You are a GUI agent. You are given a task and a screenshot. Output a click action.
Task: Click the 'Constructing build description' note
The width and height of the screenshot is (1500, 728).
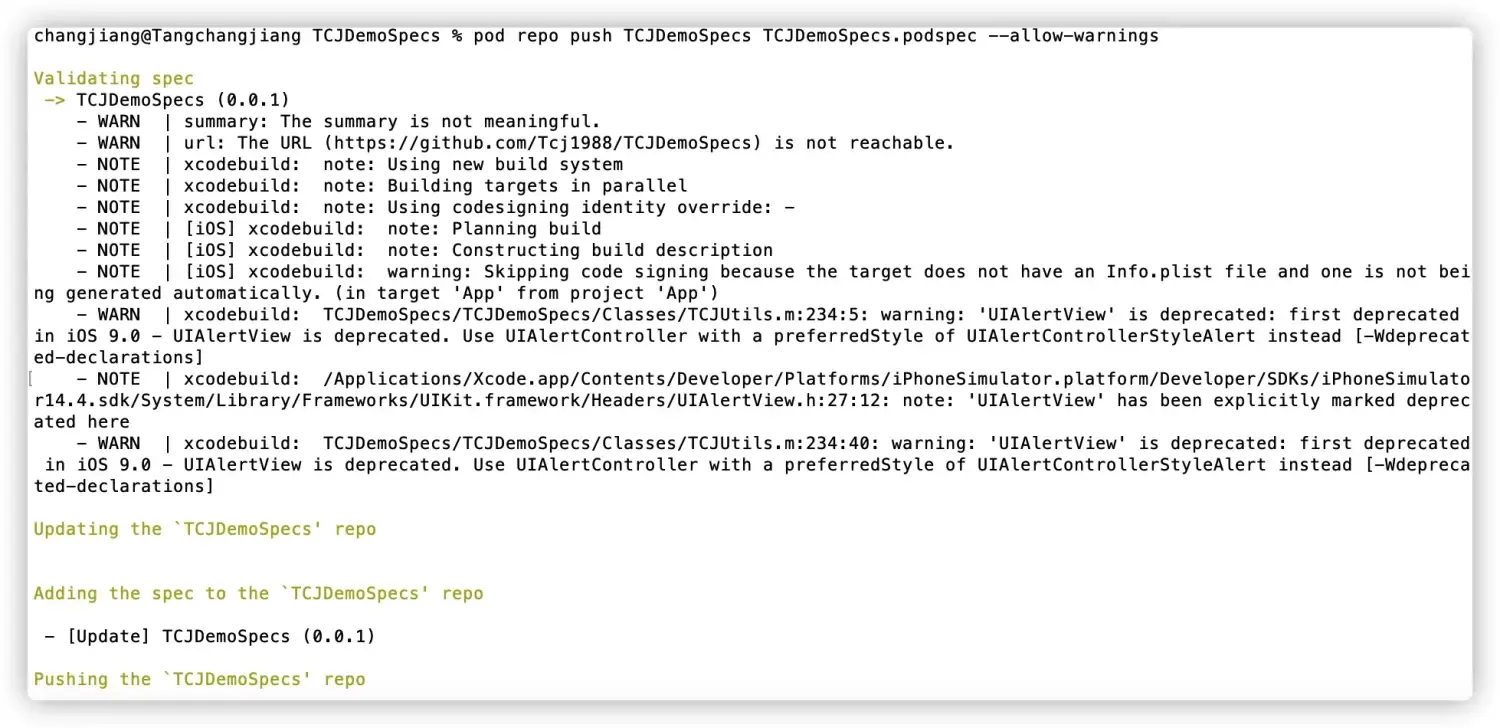click(x=612, y=250)
